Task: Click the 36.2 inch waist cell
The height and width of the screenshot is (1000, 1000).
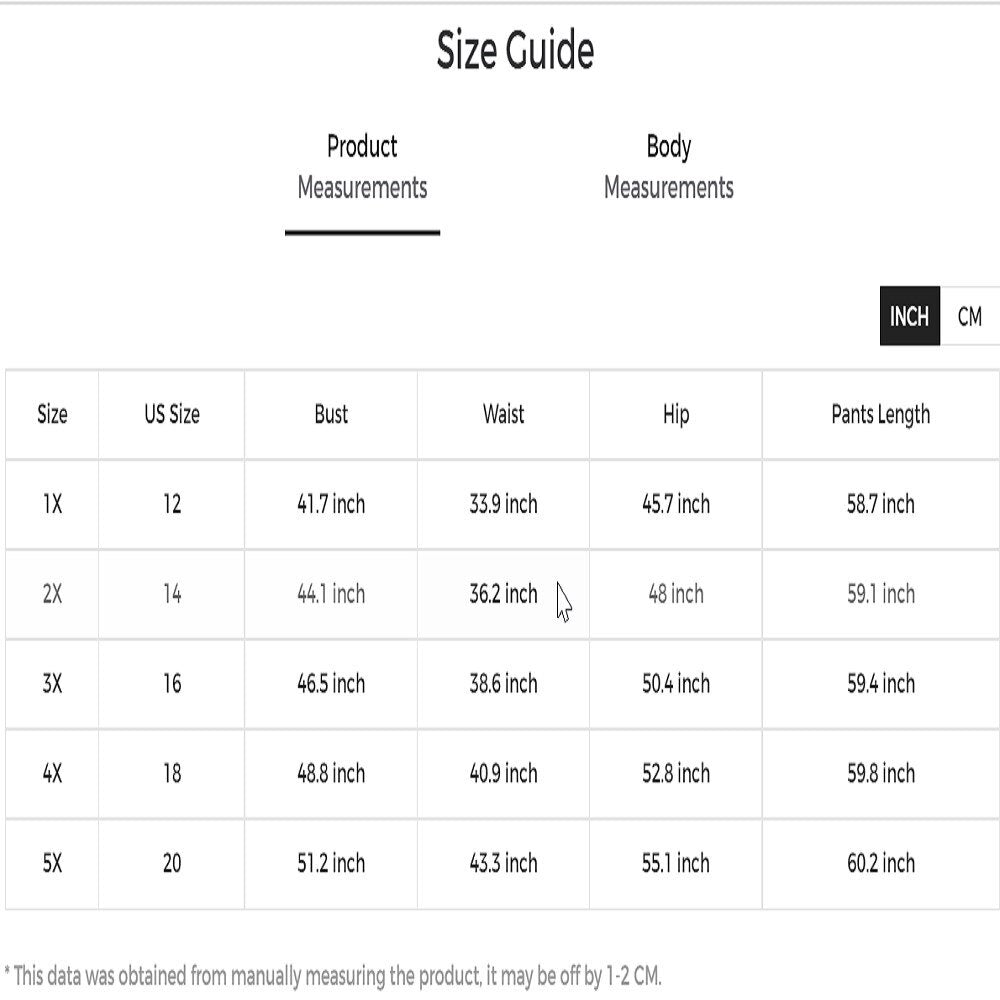Action: (x=503, y=594)
